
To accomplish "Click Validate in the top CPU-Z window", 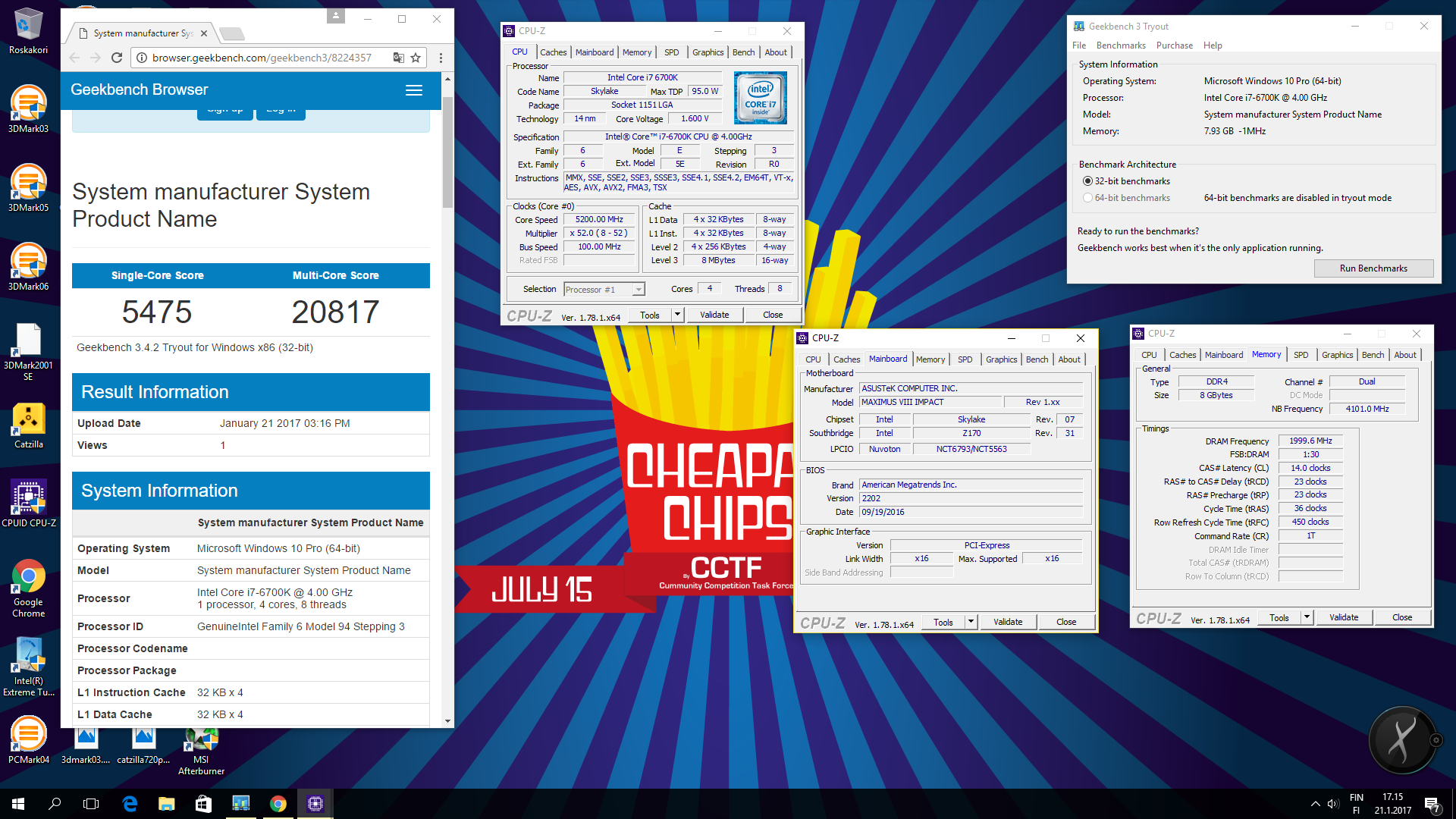I will [x=714, y=315].
